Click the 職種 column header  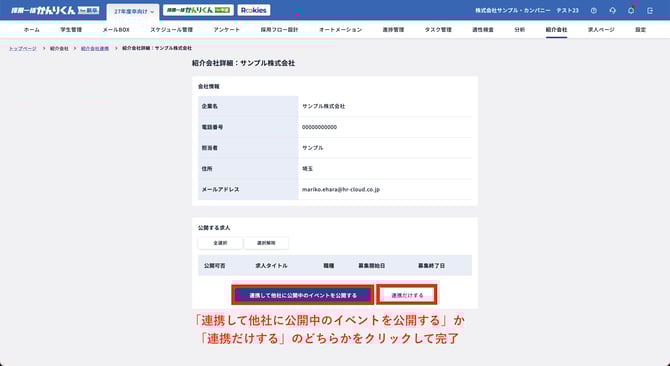(x=329, y=266)
